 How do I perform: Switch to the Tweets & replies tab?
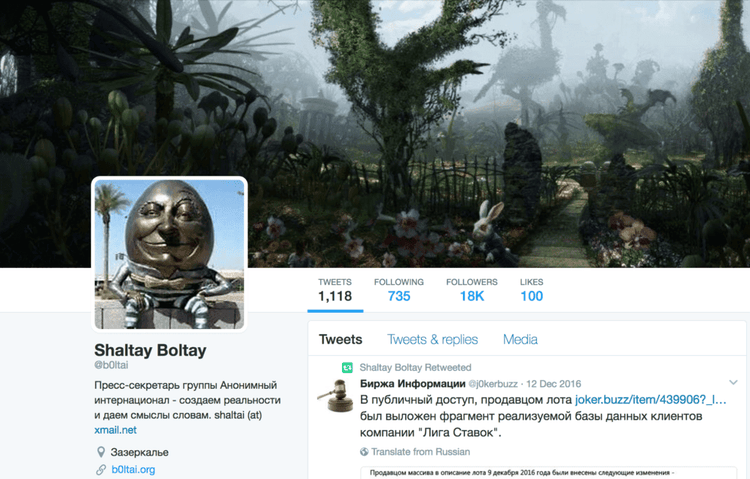click(x=432, y=339)
